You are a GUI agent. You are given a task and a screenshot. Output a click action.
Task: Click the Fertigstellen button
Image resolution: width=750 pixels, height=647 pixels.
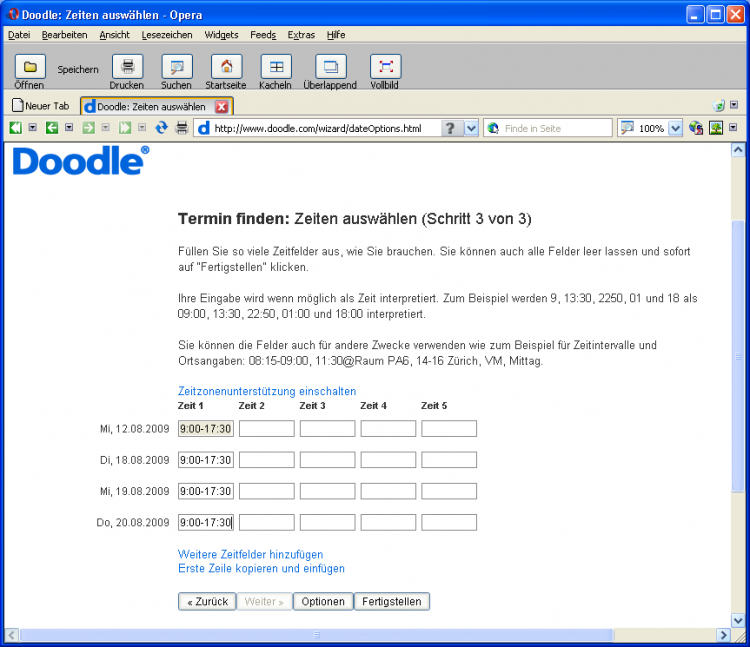click(x=392, y=602)
